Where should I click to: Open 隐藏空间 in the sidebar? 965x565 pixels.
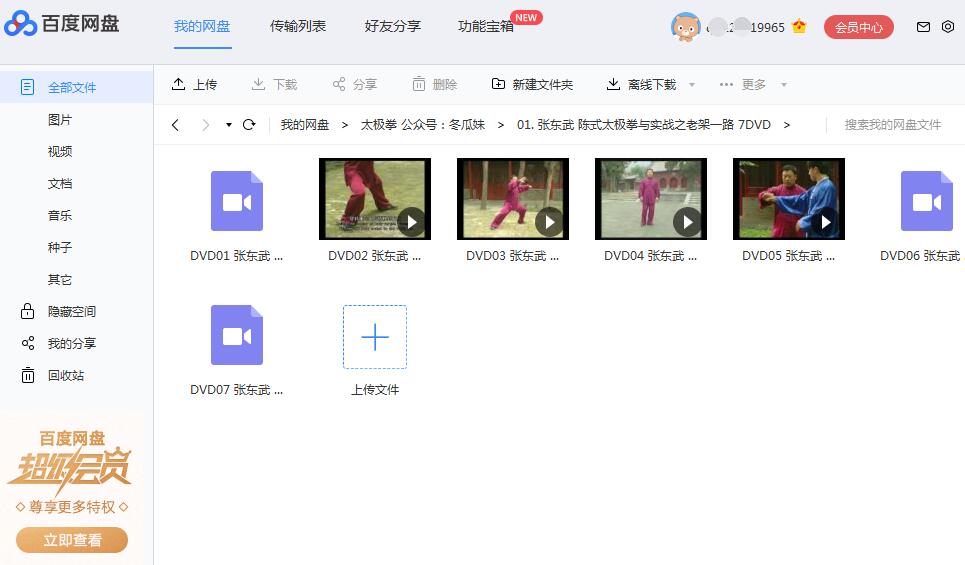pyautogui.click(x=72, y=311)
